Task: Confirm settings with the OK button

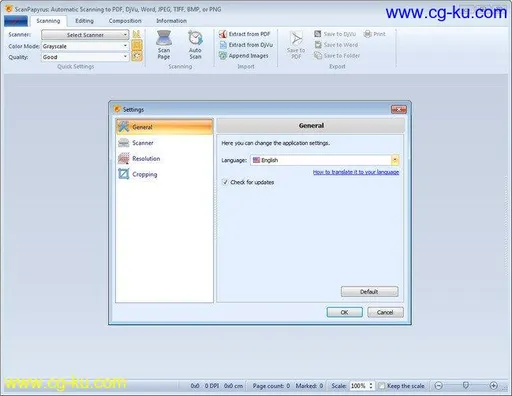Action: tap(344, 312)
